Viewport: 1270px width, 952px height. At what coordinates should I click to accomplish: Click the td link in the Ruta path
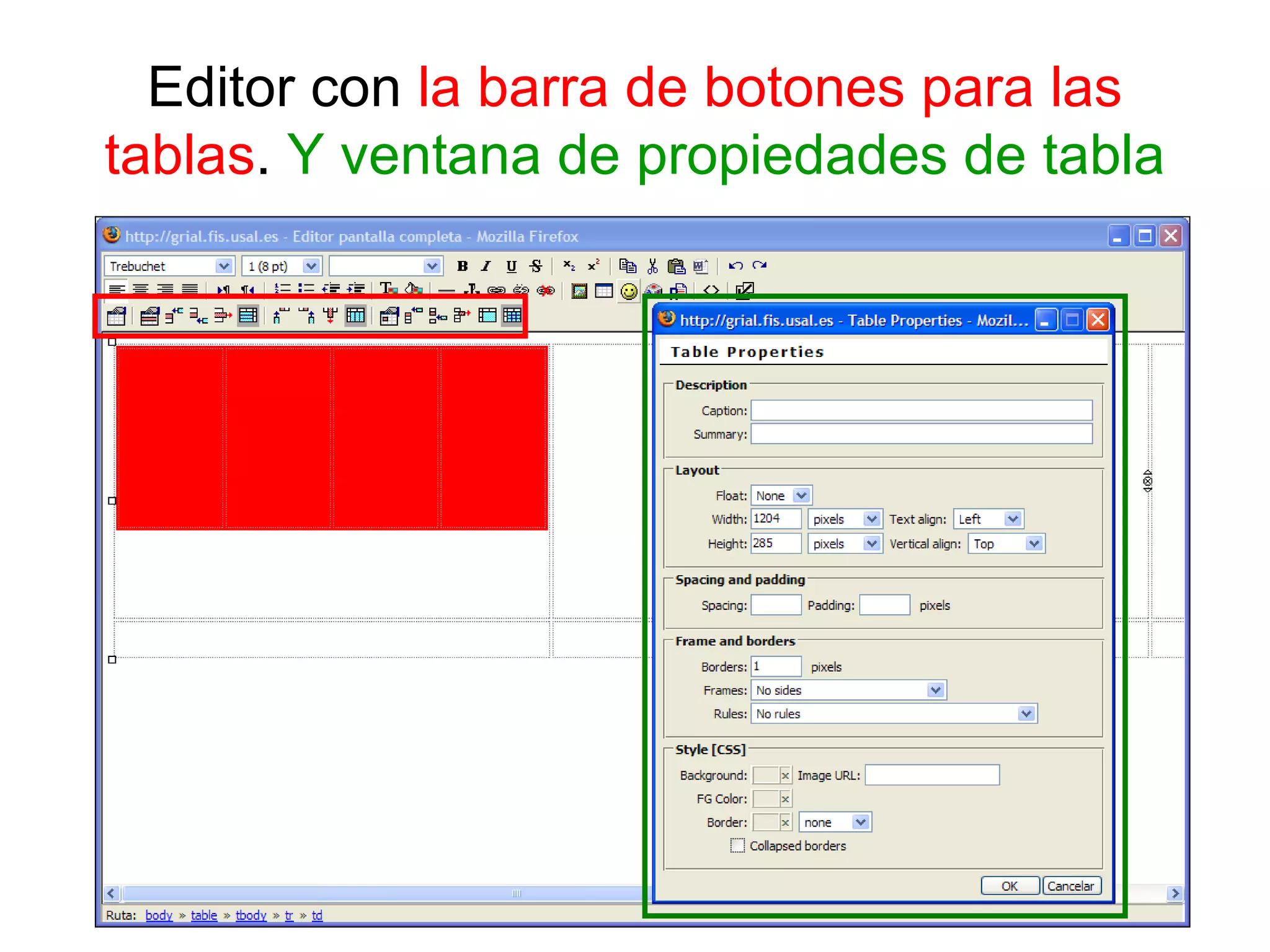coord(317,915)
